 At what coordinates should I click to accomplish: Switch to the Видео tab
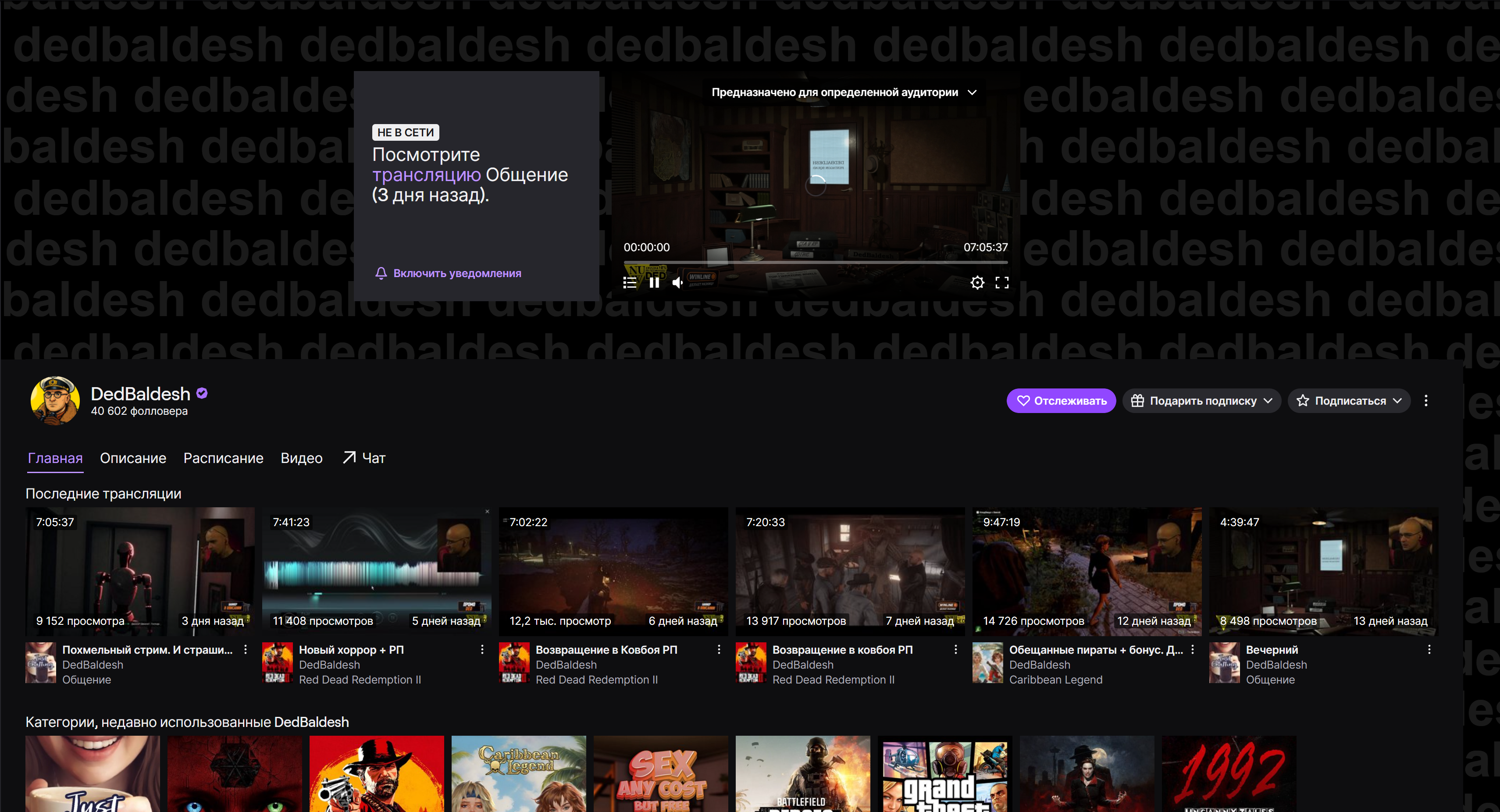[301, 458]
